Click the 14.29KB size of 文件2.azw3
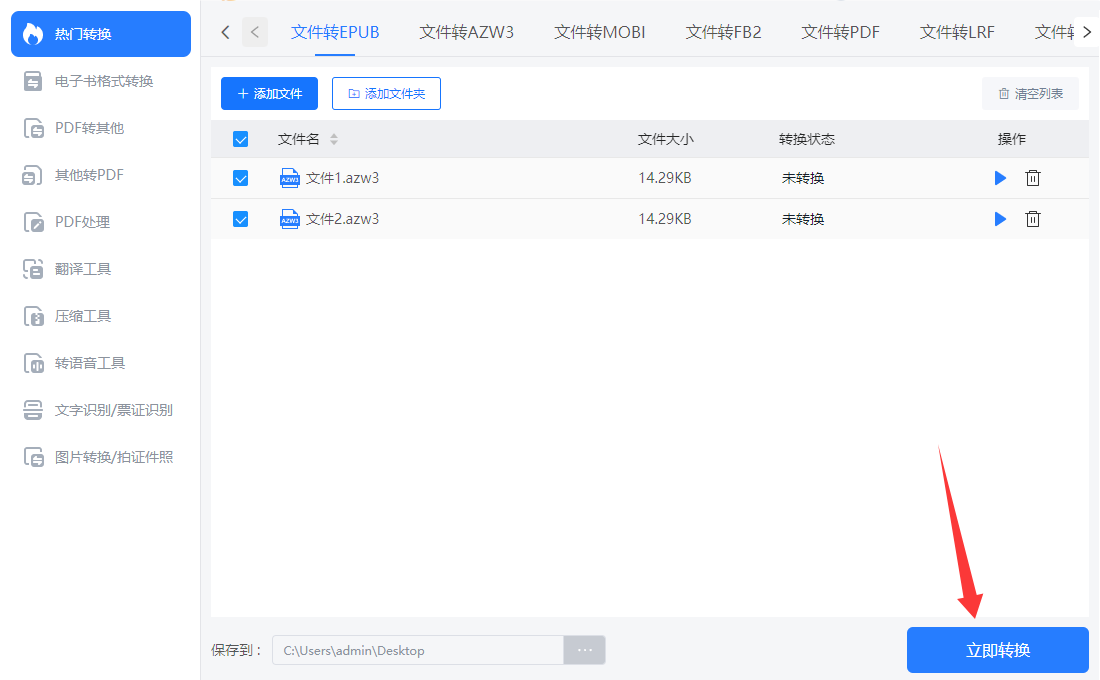Viewport: 1100px width, 680px height. click(x=665, y=220)
